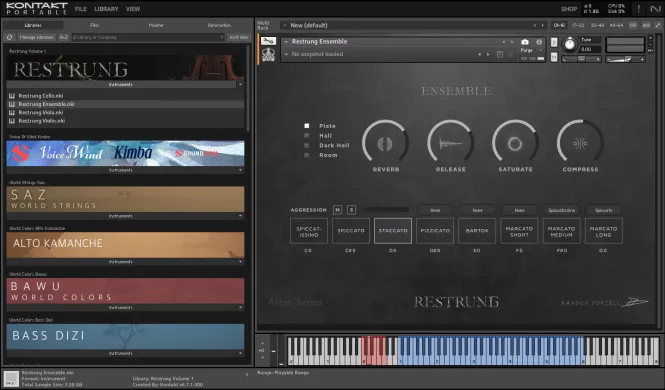Toggle instrument Solo S button
This screenshot has width=665, height=390.
tap(554, 42)
